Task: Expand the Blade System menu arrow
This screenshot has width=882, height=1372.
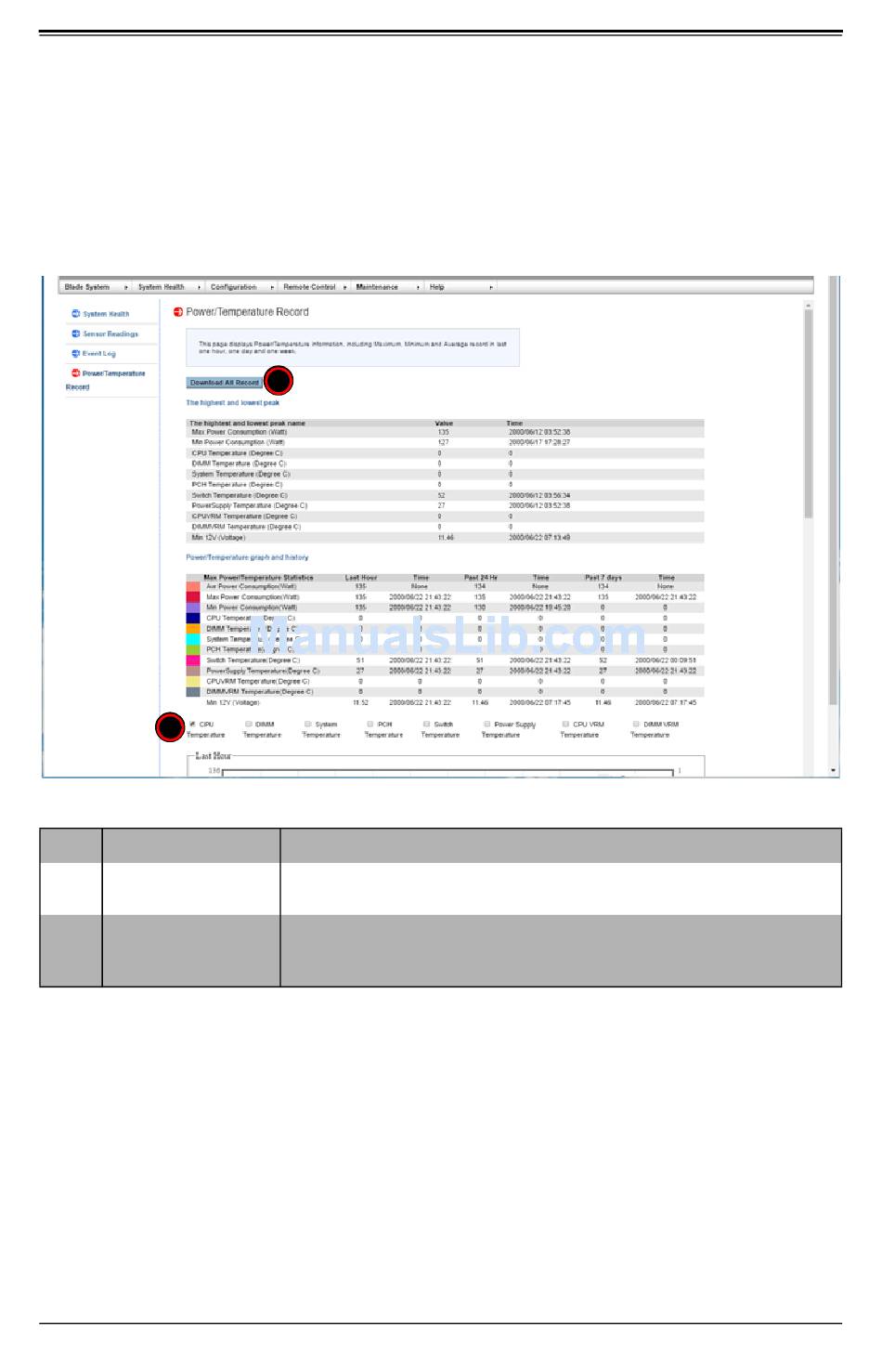Action: tap(126, 287)
